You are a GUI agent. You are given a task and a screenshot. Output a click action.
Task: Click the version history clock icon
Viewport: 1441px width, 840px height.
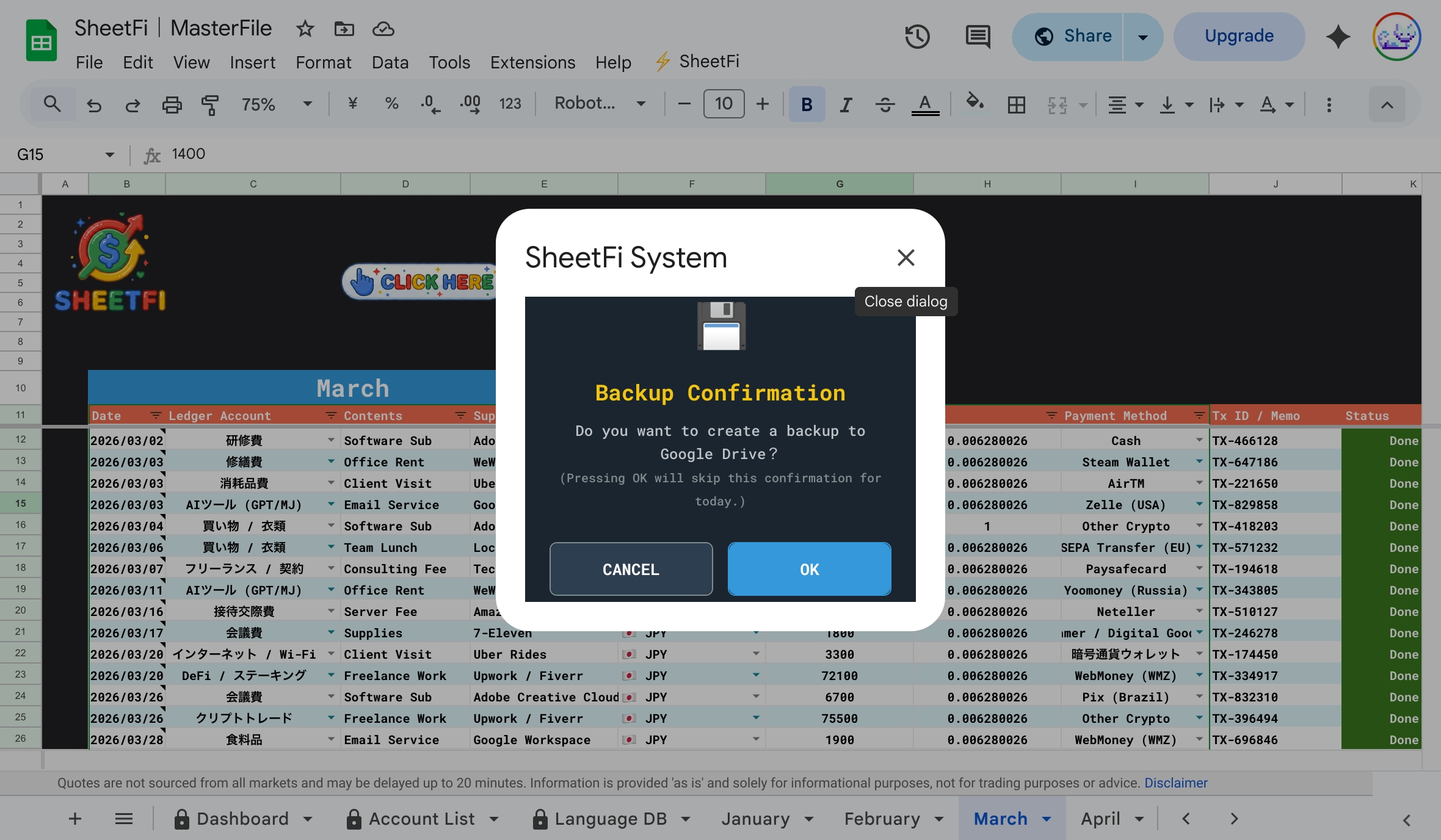[917, 37]
